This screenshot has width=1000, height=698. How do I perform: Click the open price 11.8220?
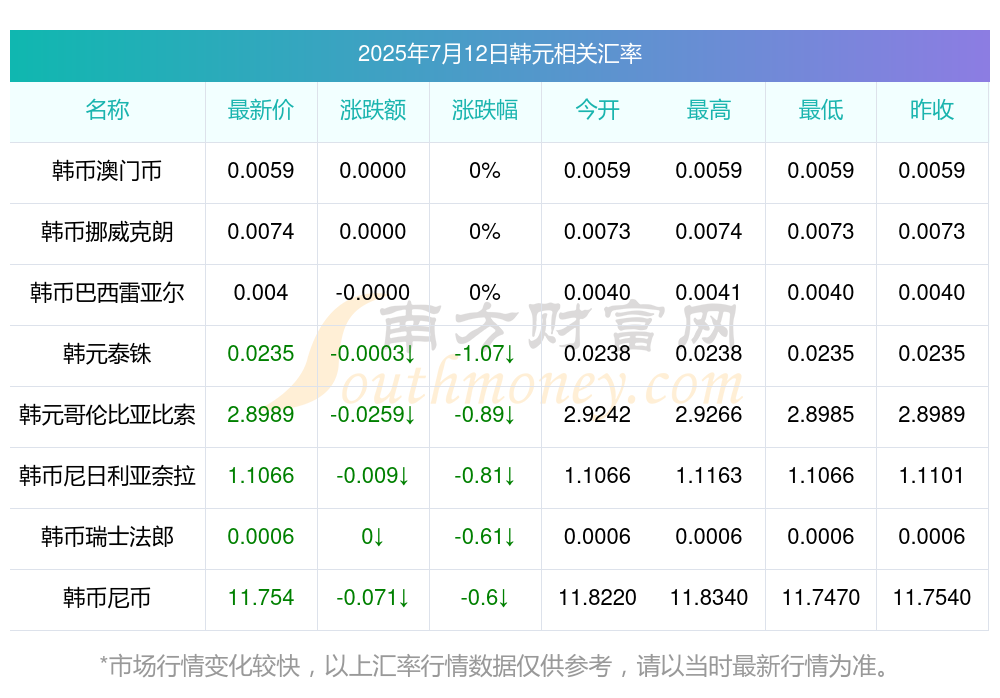597,598
